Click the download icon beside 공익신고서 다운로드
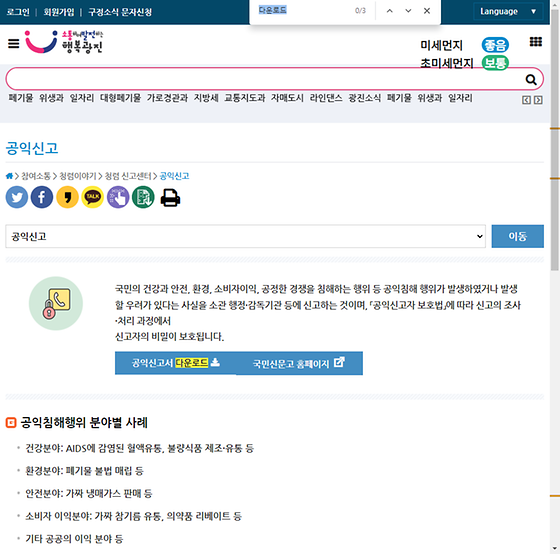The height and width of the screenshot is (554, 560). coord(215,363)
